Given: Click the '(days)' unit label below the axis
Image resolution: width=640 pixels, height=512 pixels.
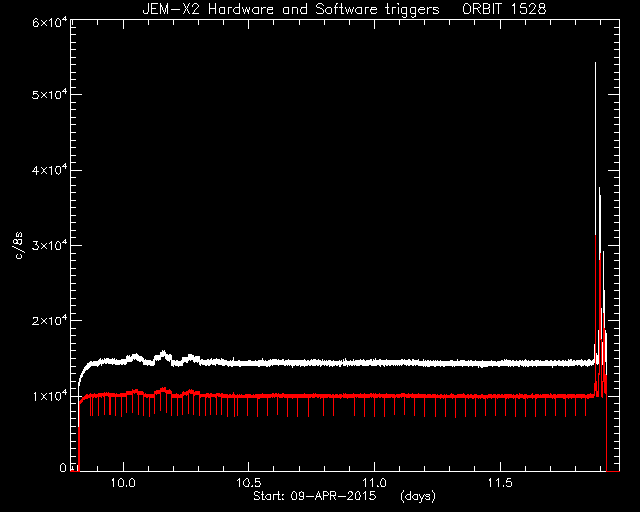Looking at the screenshot, I should (418, 496).
